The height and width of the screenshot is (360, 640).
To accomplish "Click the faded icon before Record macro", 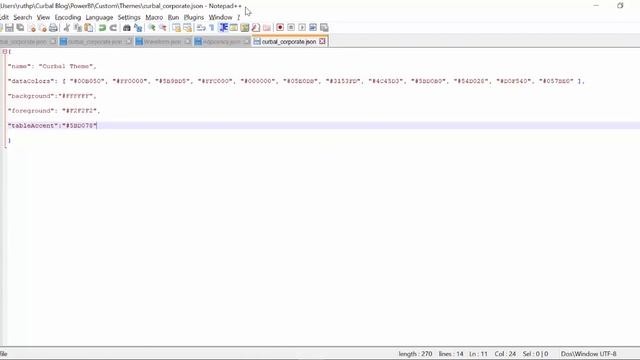I will click(267, 28).
